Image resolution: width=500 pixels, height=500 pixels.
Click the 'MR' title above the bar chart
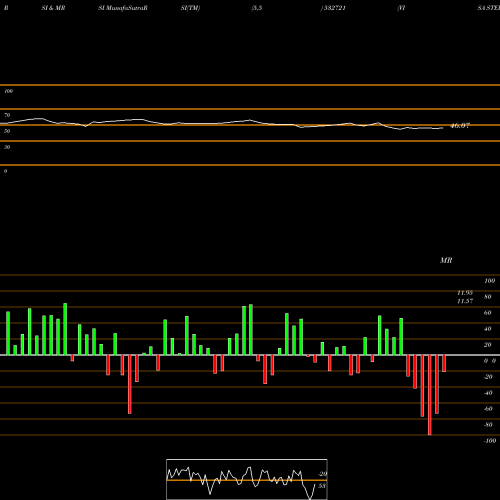point(446,260)
